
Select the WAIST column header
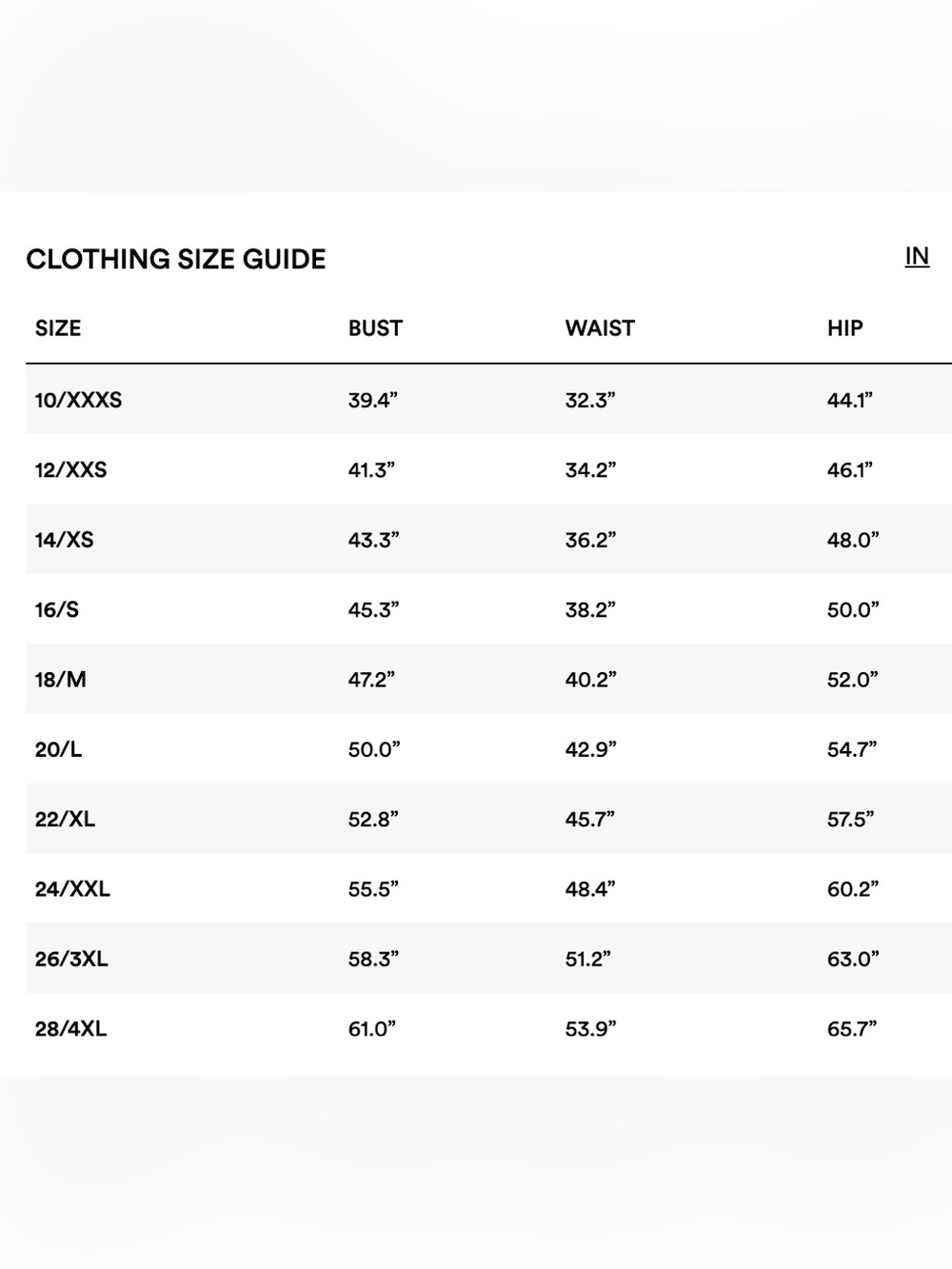coord(600,328)
